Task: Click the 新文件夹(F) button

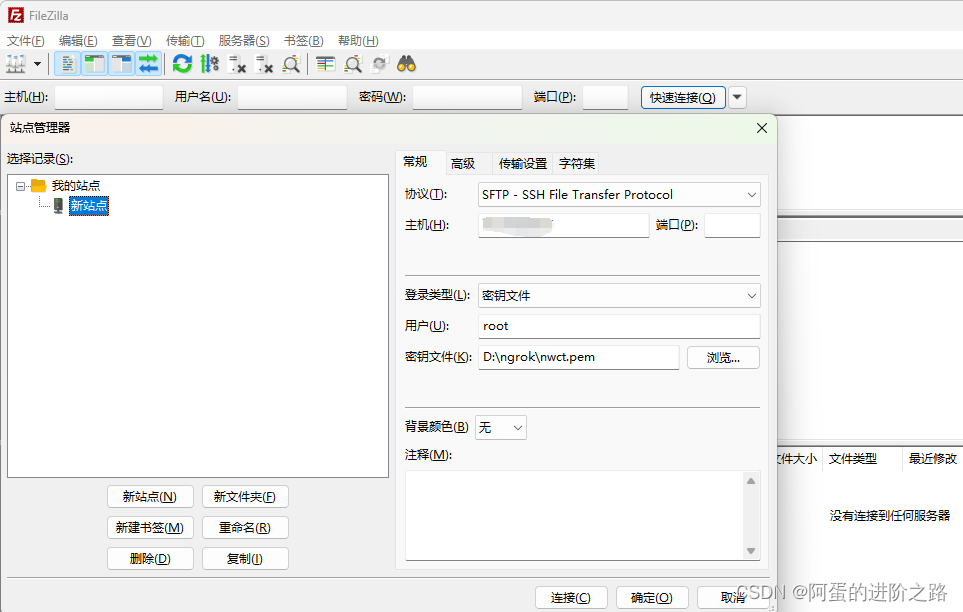Action: (245, 496)
